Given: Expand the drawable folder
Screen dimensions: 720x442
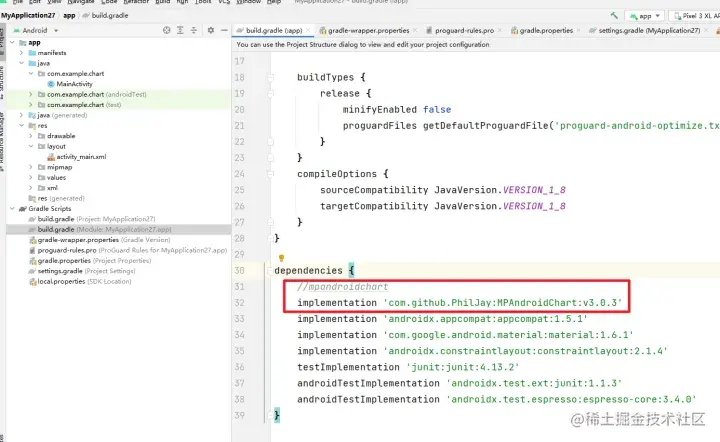Looking at the screenshot, I should [31, 136].
